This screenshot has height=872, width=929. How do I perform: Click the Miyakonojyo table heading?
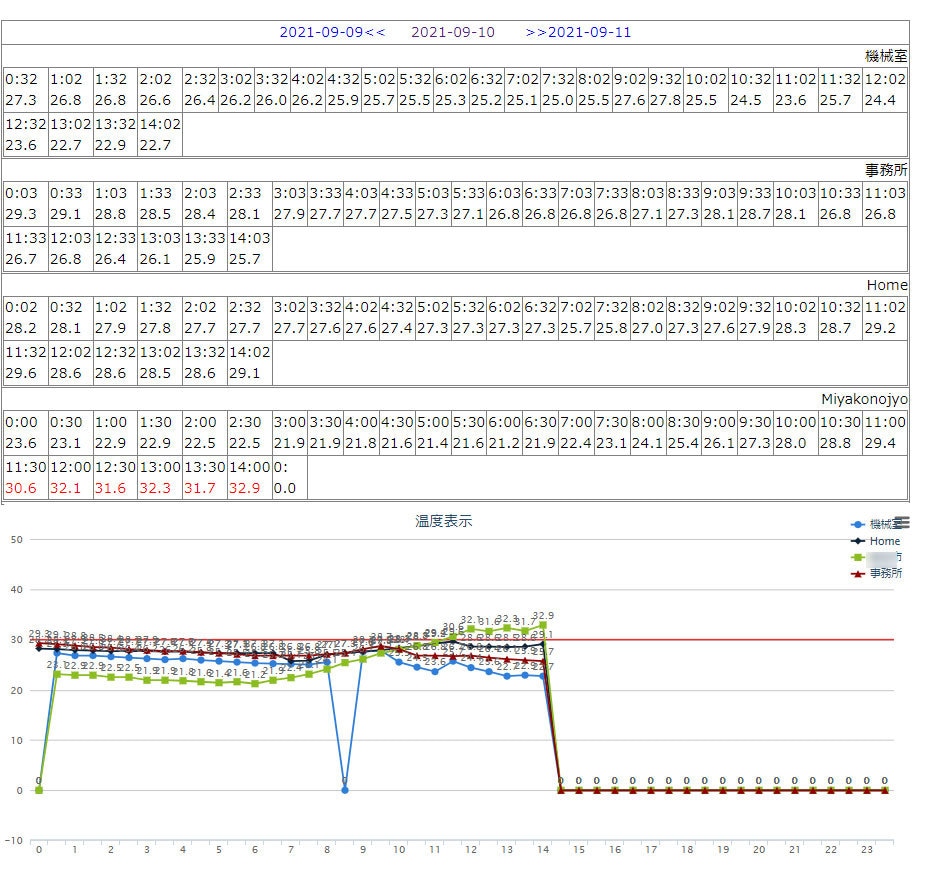tap(864, 399)
